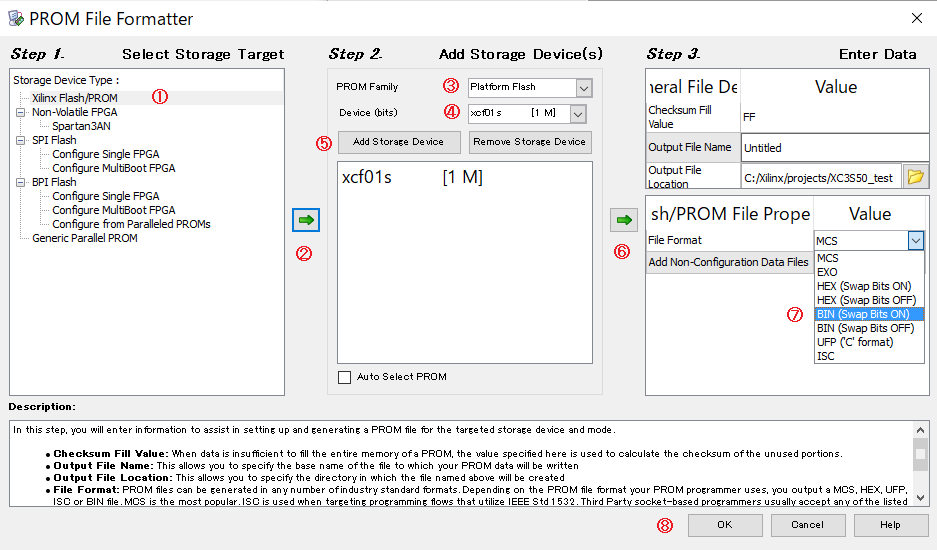The height and width of the screenshot is (550, 937).
Task: Select Configure from Paralleled PROMs
Action: [x=131, y=224]
